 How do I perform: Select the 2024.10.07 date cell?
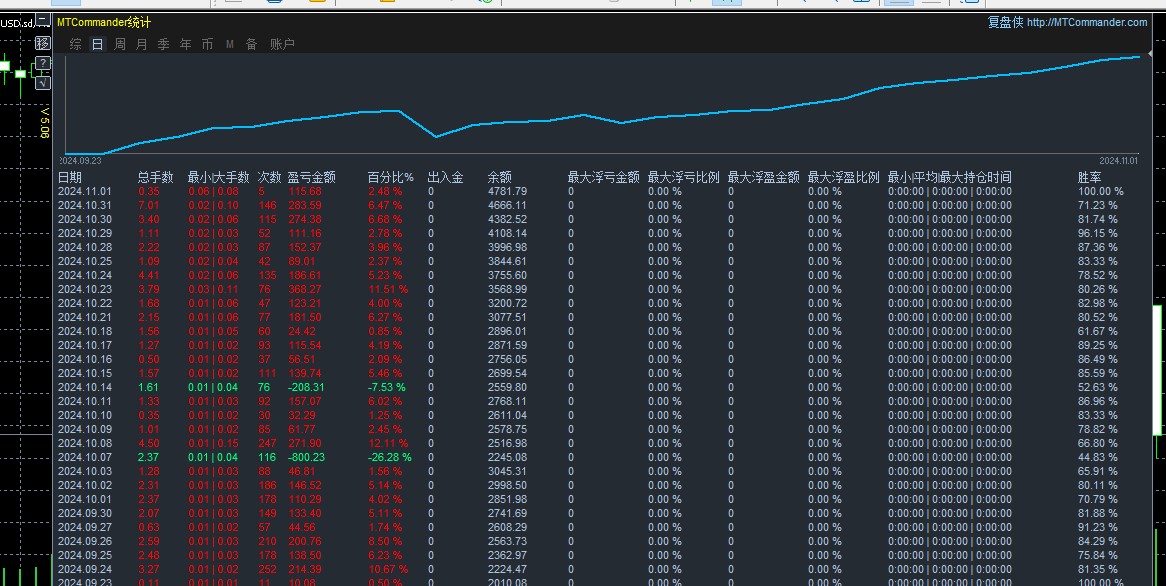(x=85, y=457)
